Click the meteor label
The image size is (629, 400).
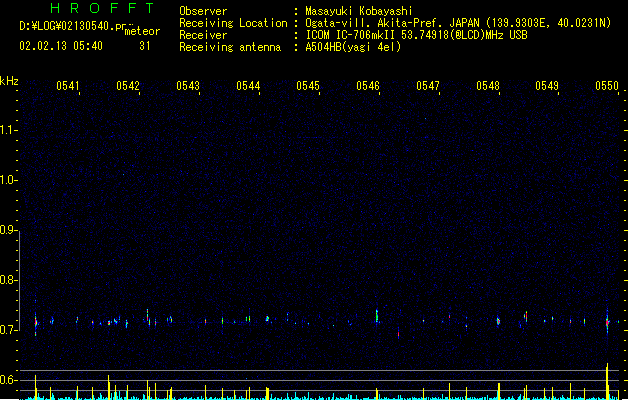point(142,31)
